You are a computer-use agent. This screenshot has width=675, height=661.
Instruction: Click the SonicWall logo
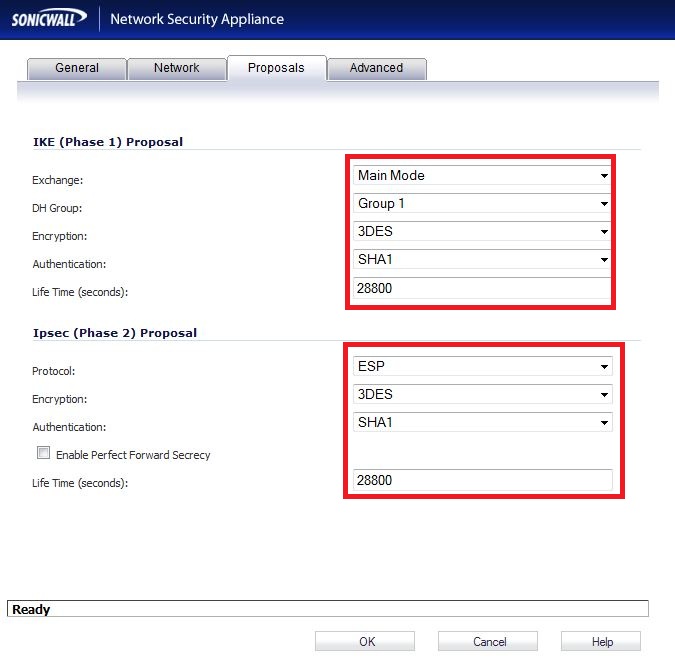click(x=48, y=19)
